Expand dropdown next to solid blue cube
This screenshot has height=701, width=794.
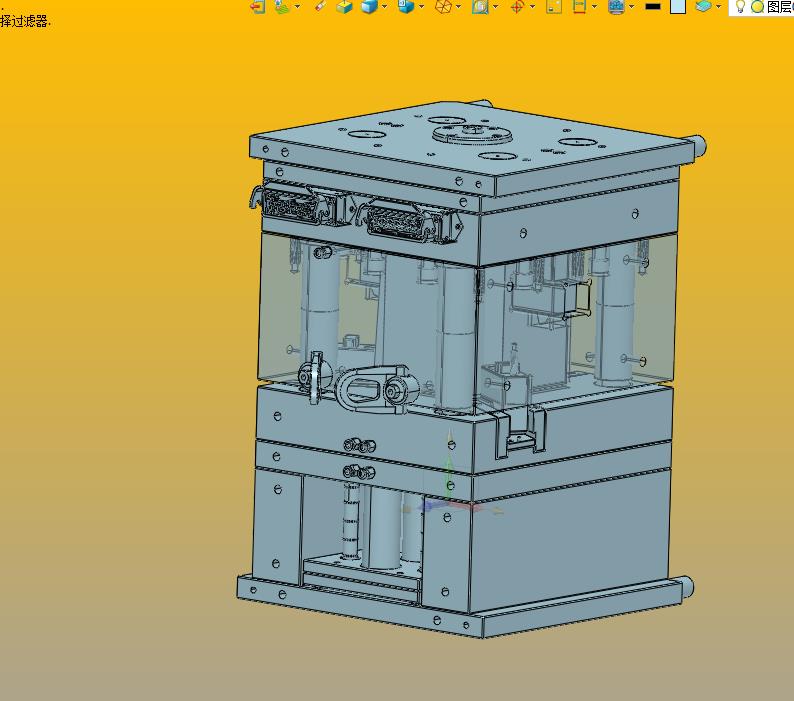[x=384, y=7]
